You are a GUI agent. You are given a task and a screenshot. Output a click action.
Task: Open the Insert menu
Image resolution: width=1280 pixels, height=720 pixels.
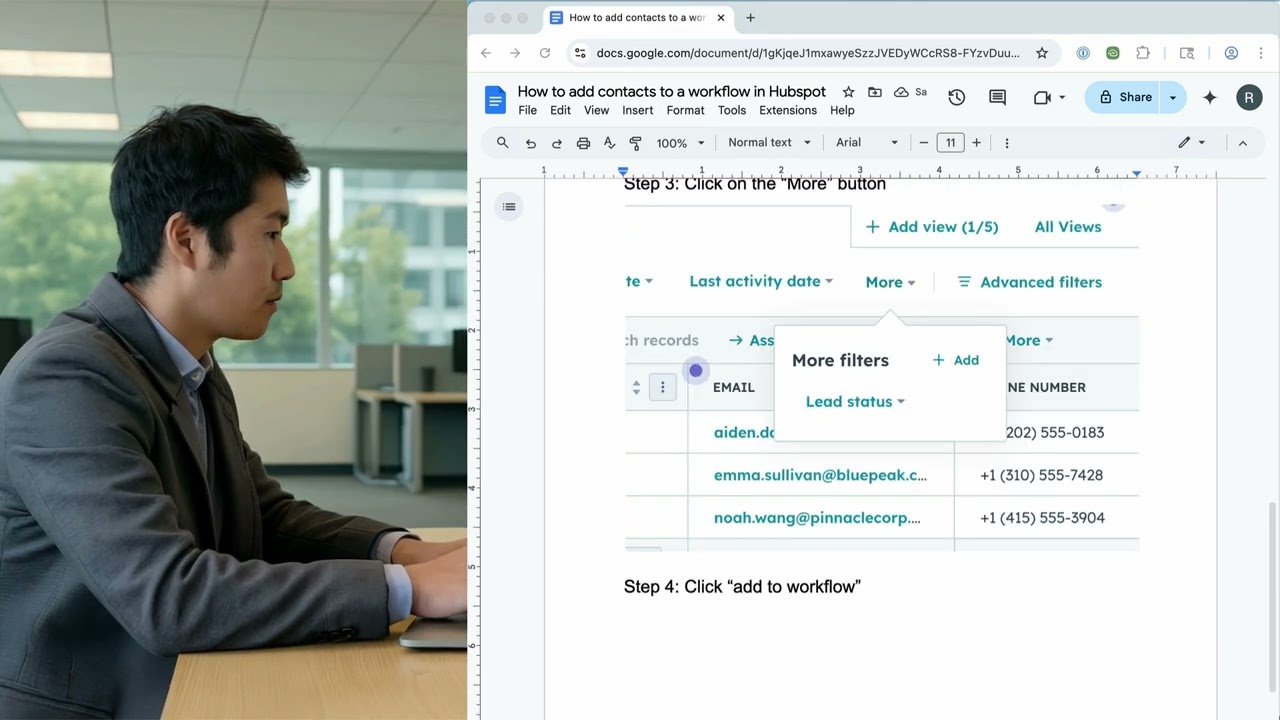(x=637, y=110)
